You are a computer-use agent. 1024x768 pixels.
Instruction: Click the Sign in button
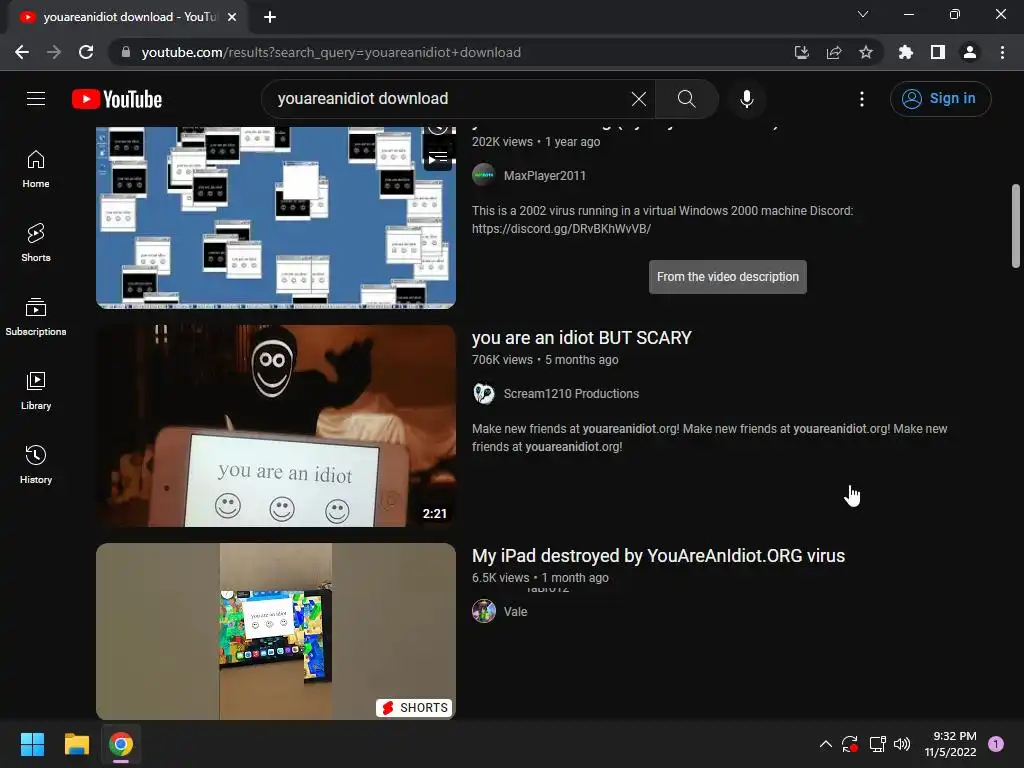940,99
